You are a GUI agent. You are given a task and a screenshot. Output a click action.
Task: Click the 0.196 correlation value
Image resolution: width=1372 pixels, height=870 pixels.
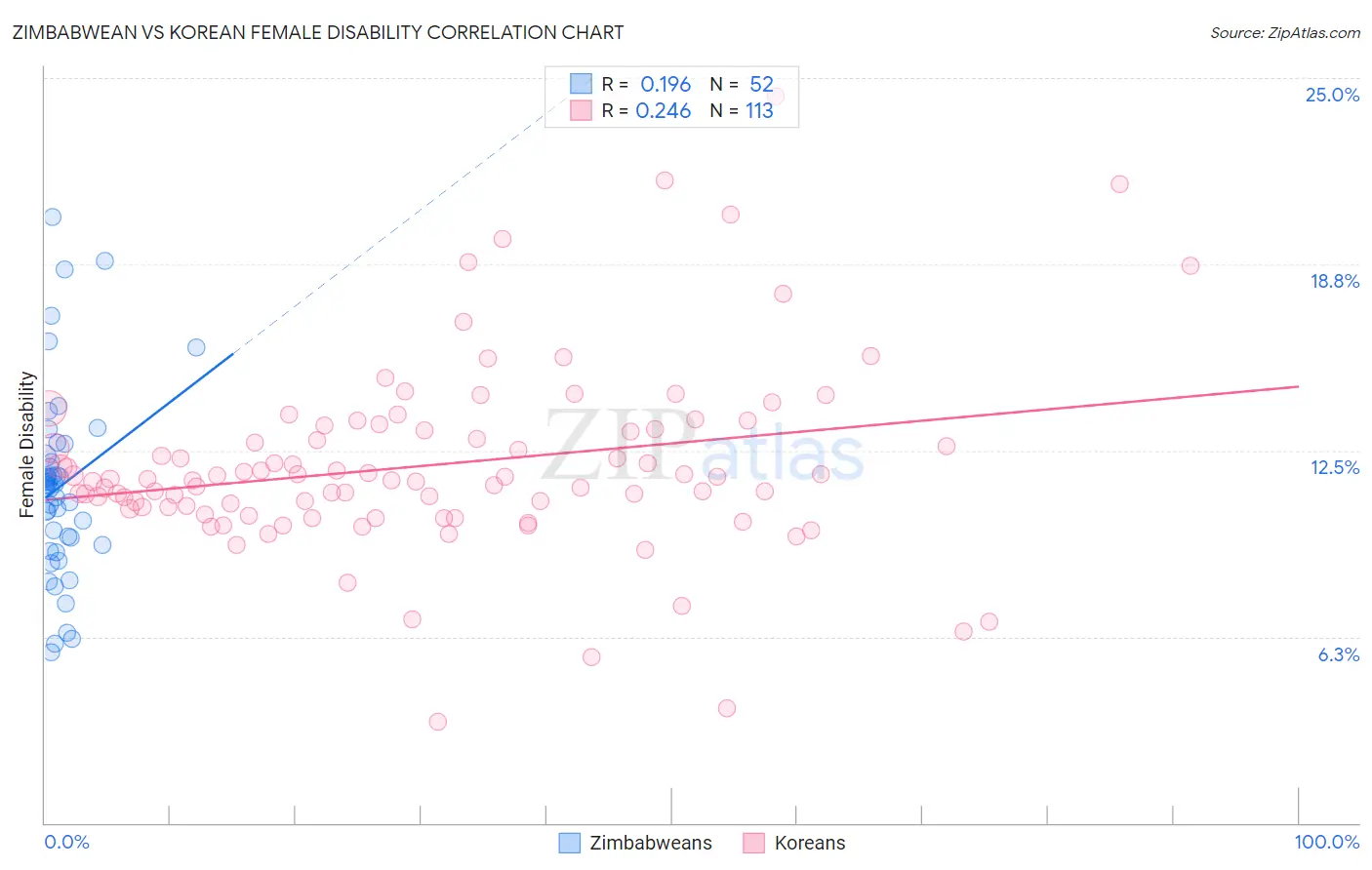tap(666, 84)
